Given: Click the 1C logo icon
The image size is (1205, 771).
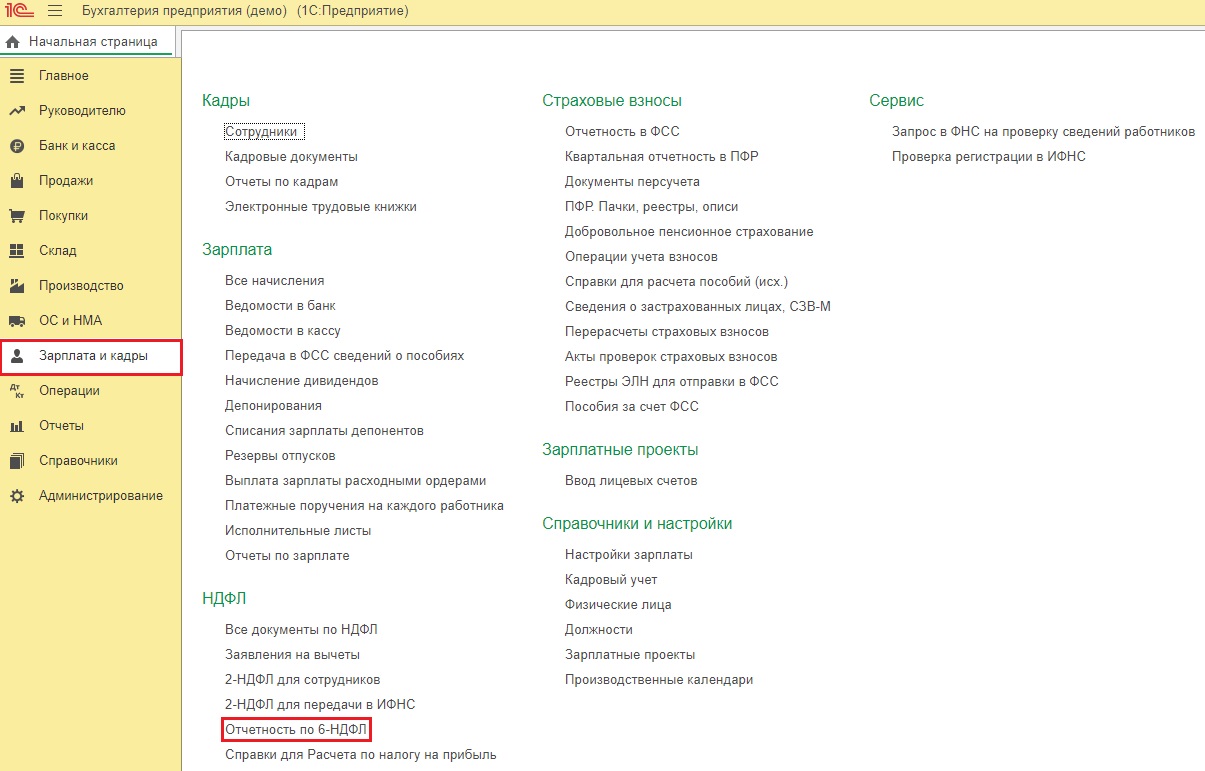Looking at the screenshot, I should click(19, 11).
